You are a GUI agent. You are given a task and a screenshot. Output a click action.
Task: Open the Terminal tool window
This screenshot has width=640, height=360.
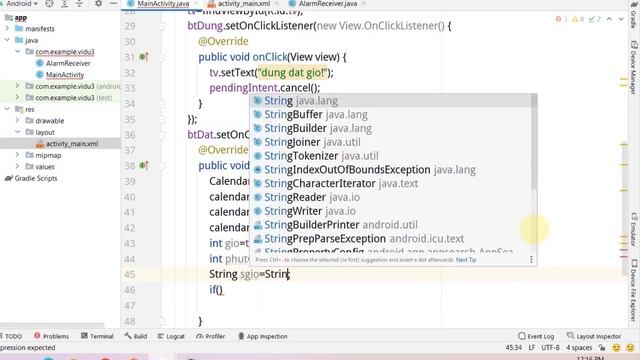(97, 336)
